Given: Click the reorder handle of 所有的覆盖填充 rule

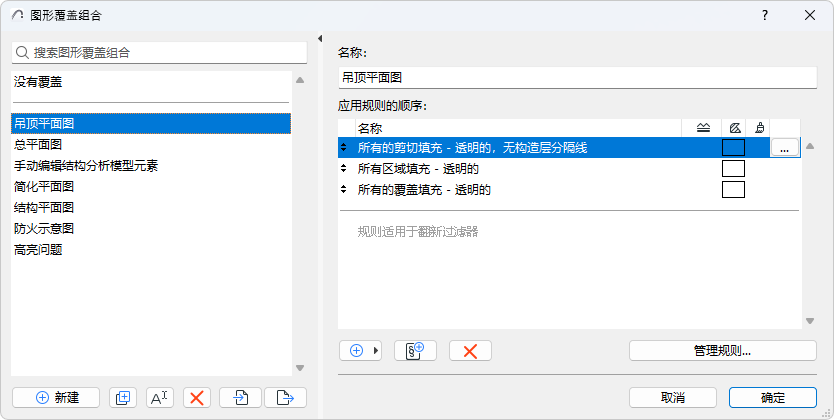Looking at the screenshot, I should pyautogui.click(x=344, y=189).
